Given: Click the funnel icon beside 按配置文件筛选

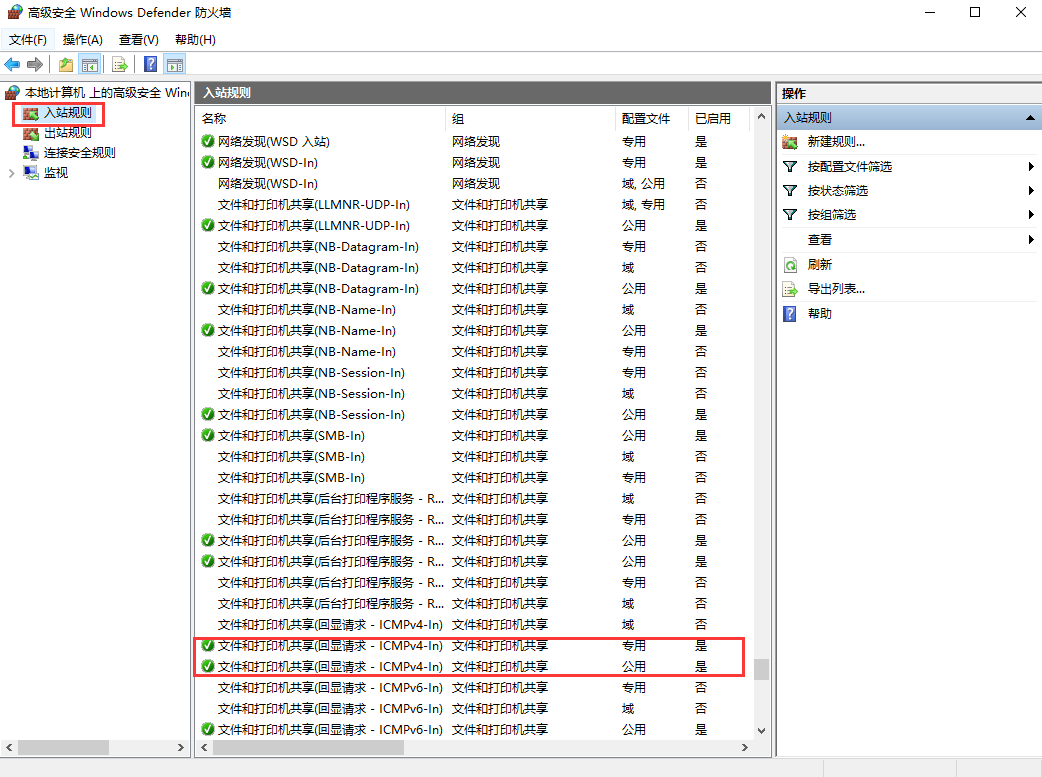Looking at the screenshot, I should pyautogui.click(x=790, y=166).
